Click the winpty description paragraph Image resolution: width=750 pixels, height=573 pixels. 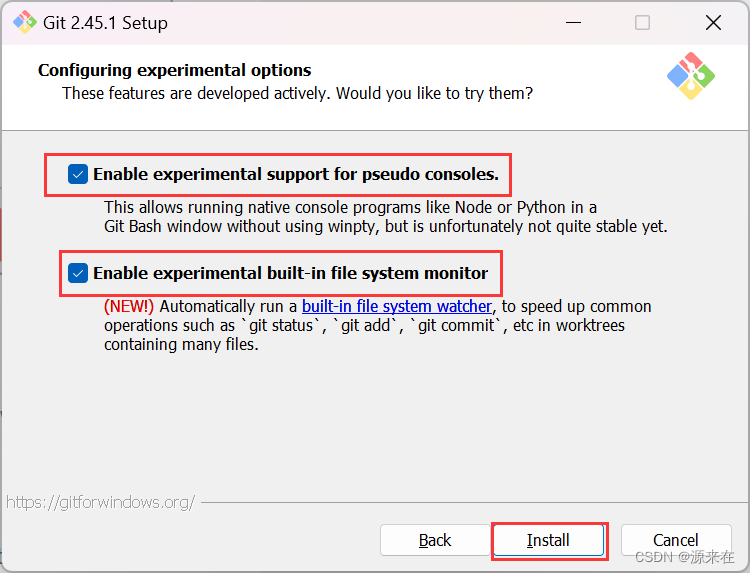click(385, 217)
